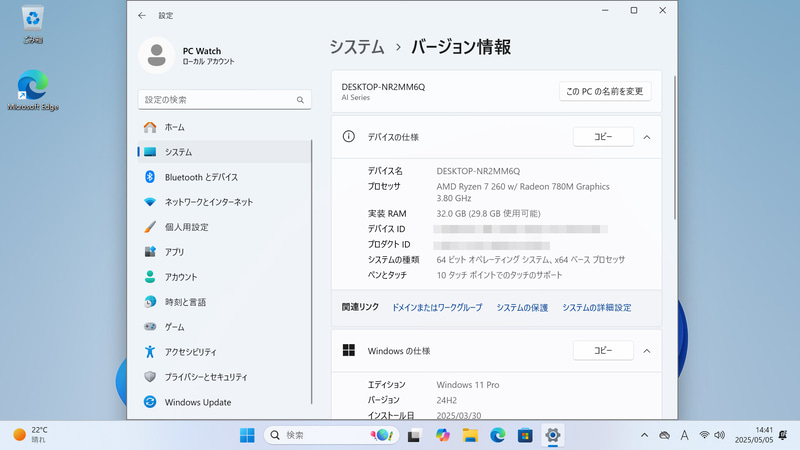Image resolution: width=800 pixels, height=450 pixels.
Task: Open Bluetooth とデバイス settings
Action: point(224,177)
